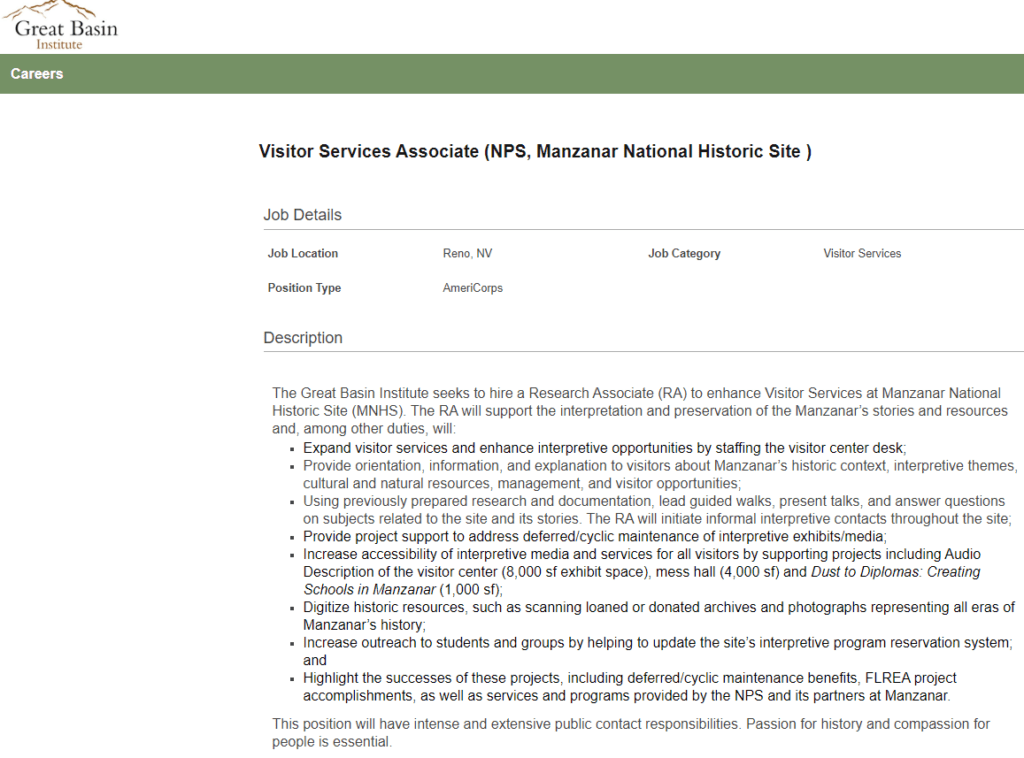Click the intro paragraph about Research Associate
Screen dimensions: 1024x758
(x=640, y=411)
